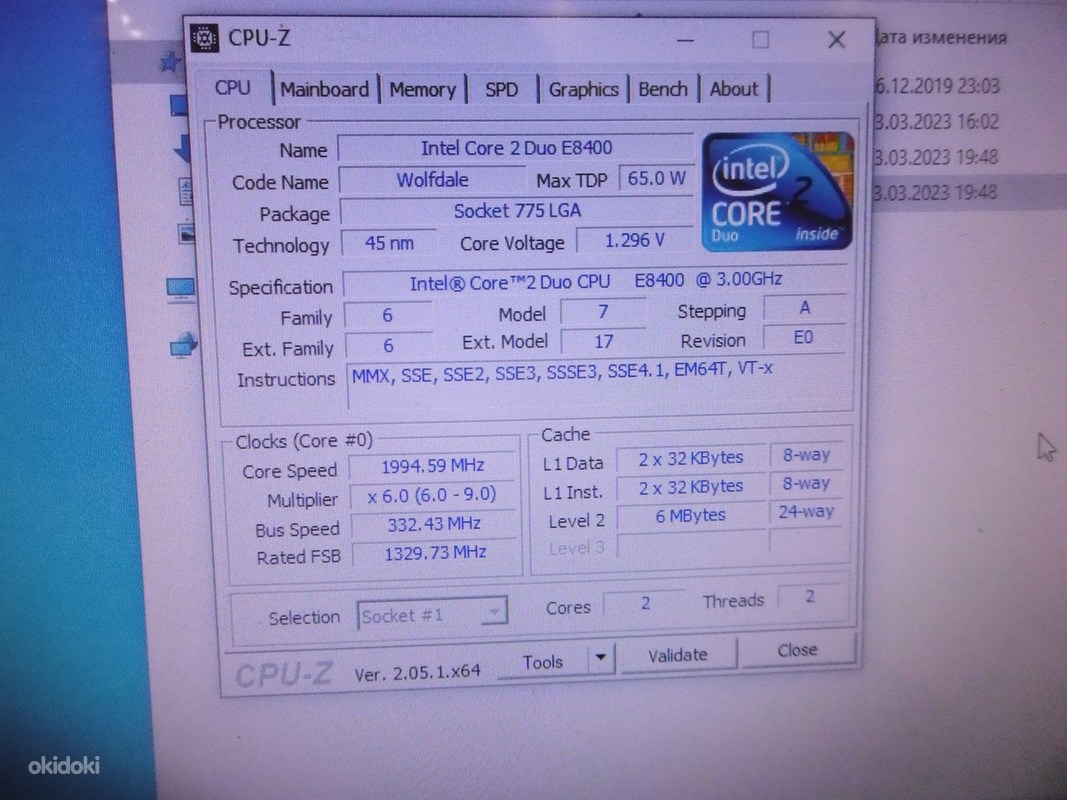Click the CPU-Z chip icon in title bar

point(204,39)
